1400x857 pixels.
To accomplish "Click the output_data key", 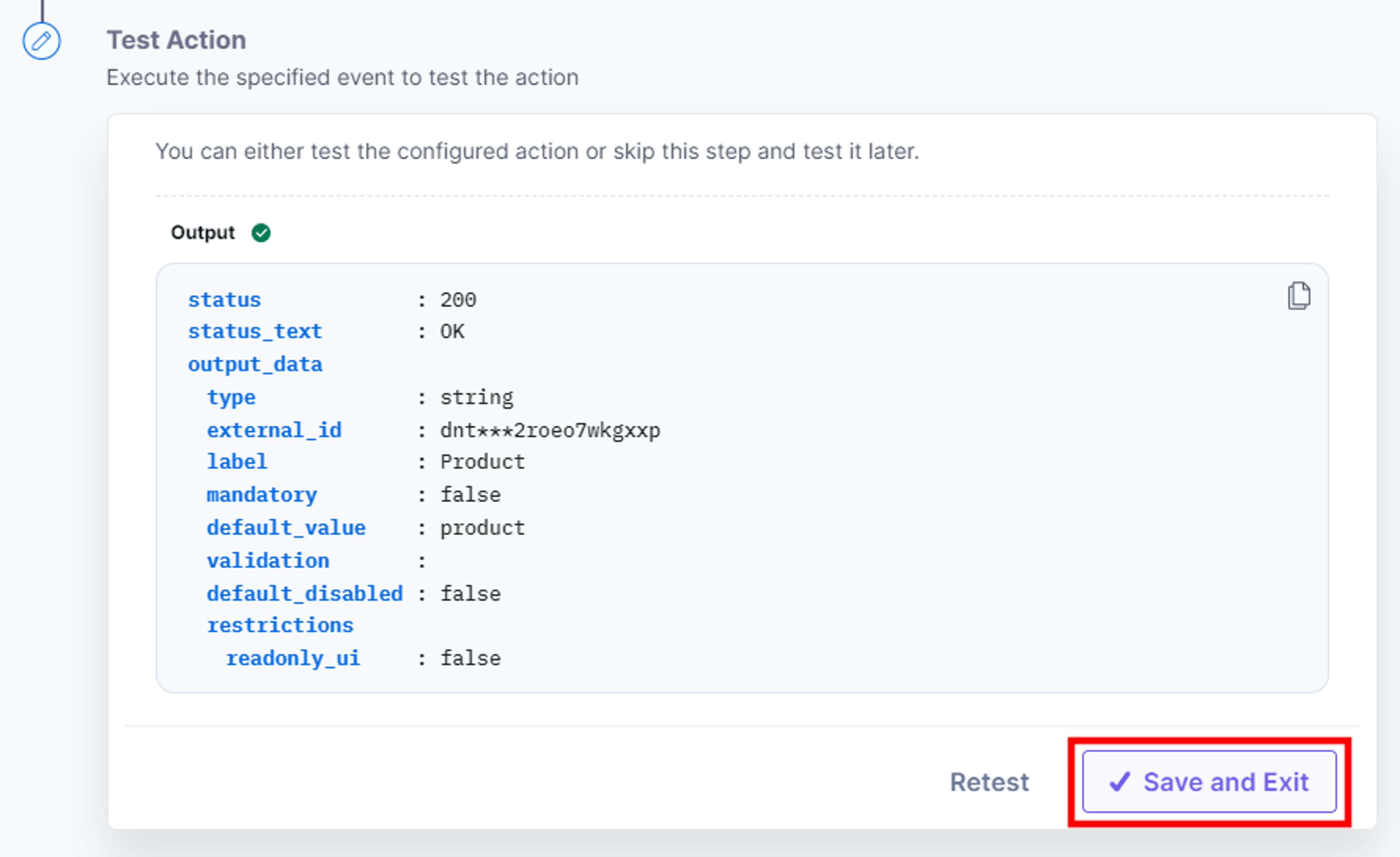I will (x=255, y=364).
